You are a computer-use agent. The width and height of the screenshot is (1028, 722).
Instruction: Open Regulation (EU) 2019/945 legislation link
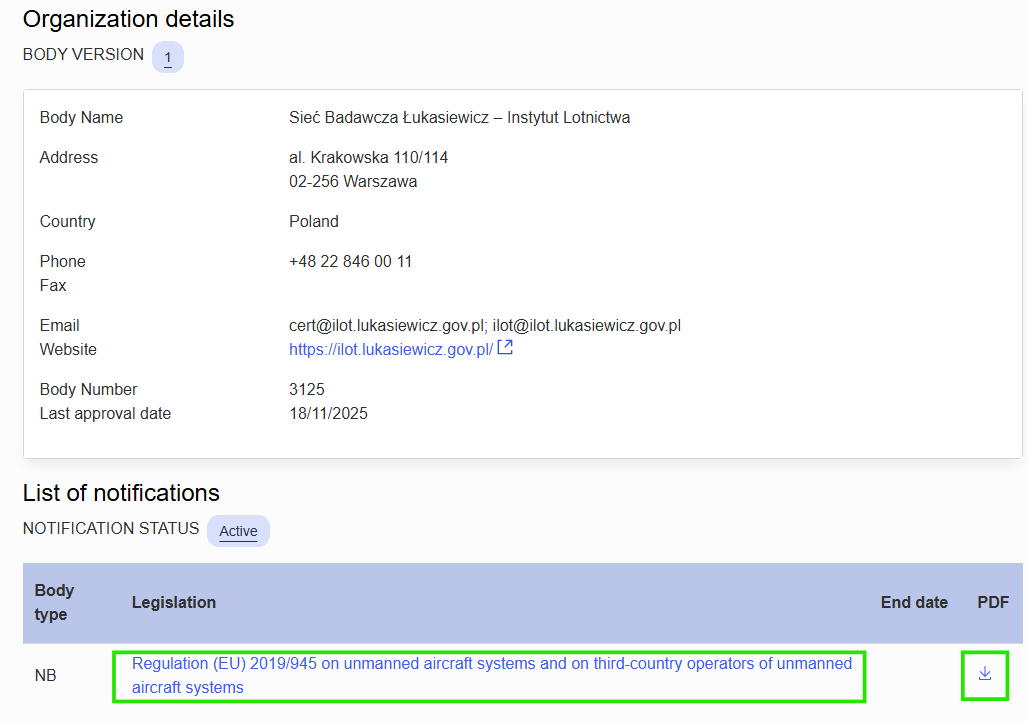(x=491, y=675)
